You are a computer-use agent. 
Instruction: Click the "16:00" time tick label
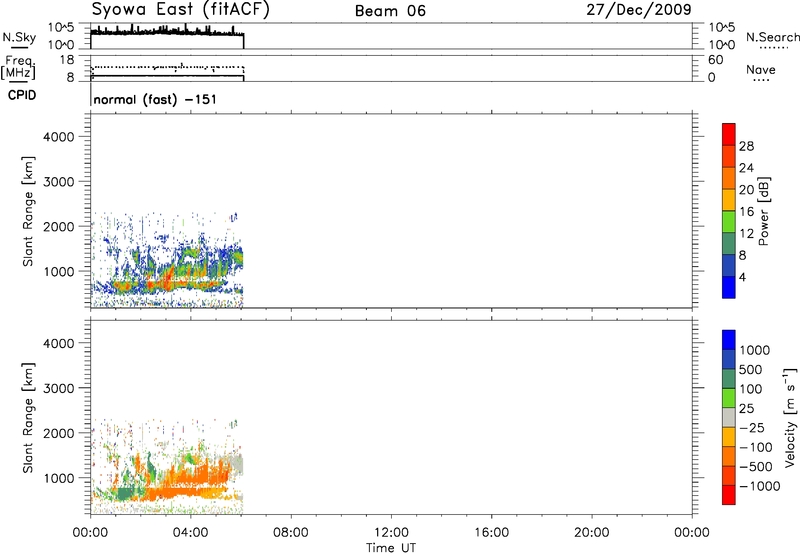[x=491, y=533]
